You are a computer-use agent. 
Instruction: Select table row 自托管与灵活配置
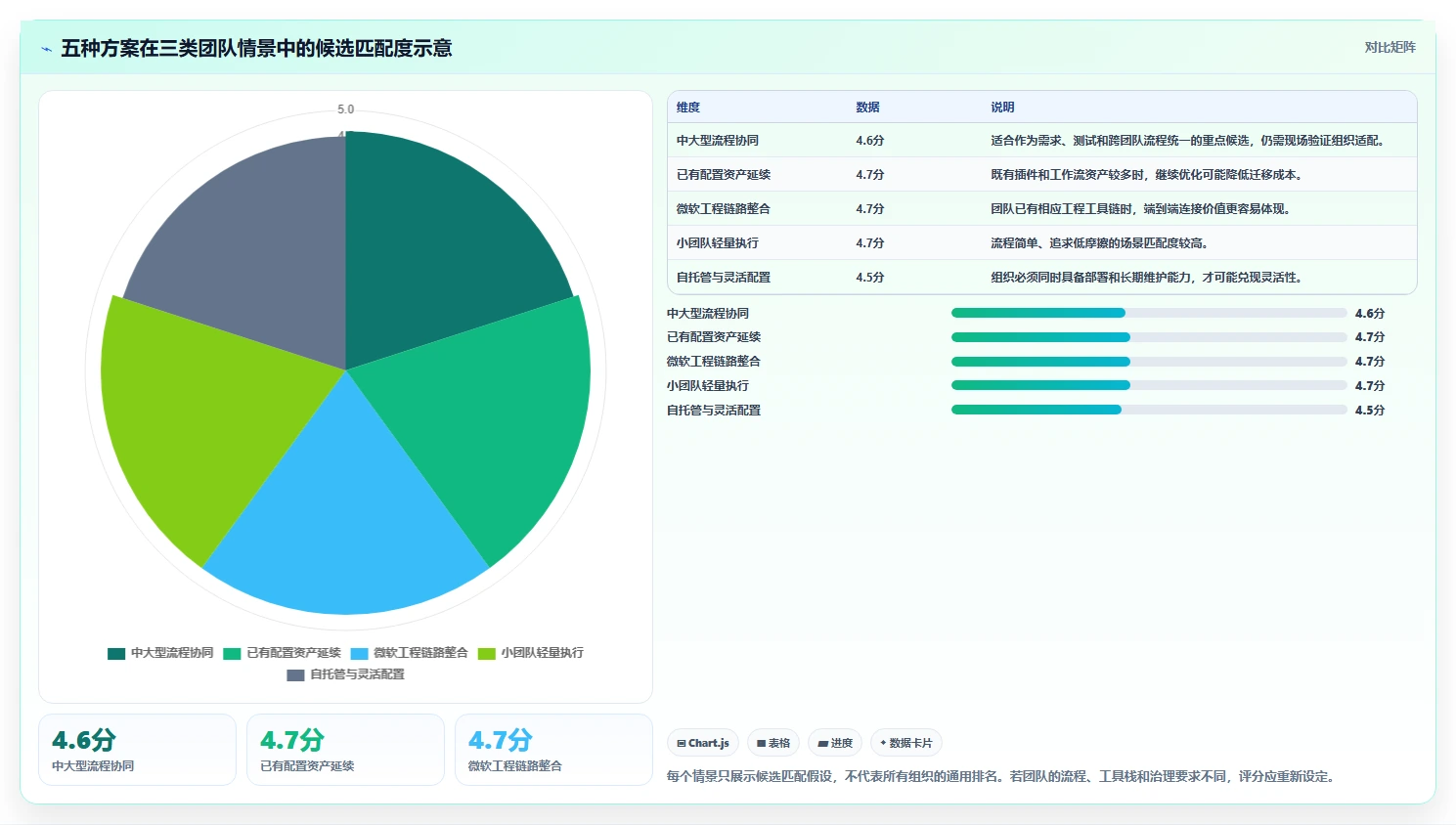pyautogui.click(x=1041, y=278)
